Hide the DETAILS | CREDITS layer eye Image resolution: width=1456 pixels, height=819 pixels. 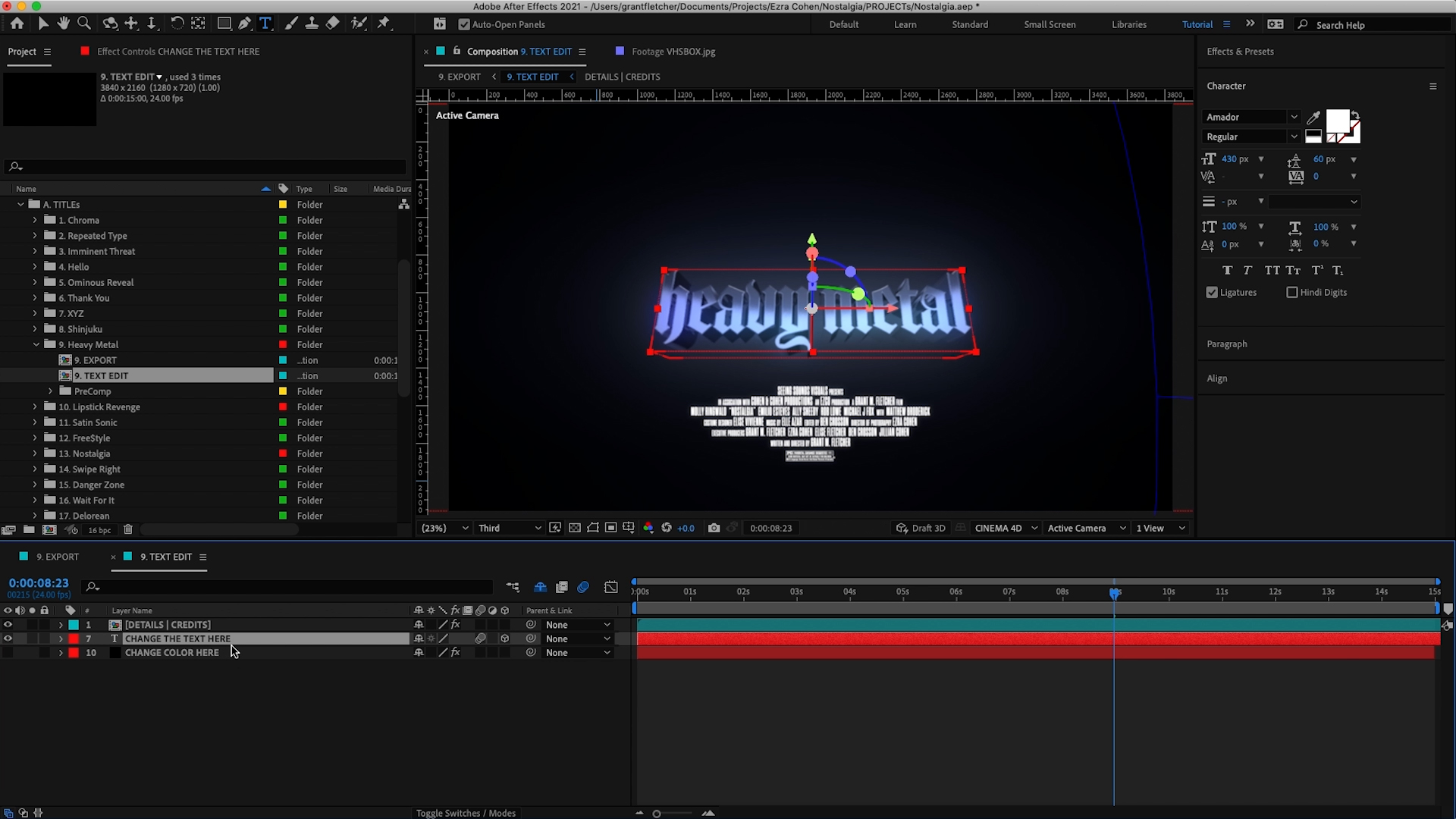[8, 625]
